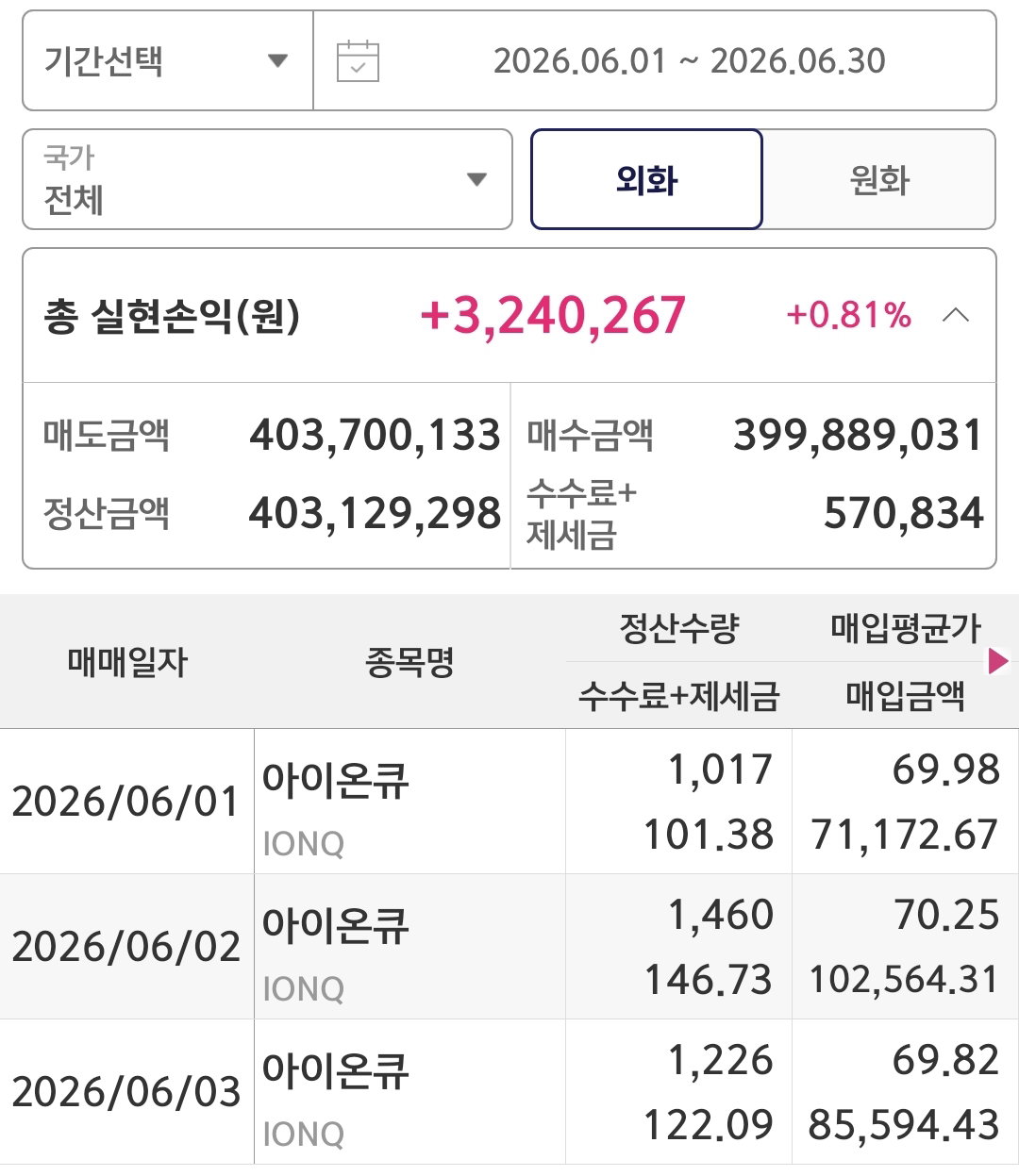Open the 2026/06/01 아이온큐 trade row
The image size is (1019, 1176).
tap(509, 802)
